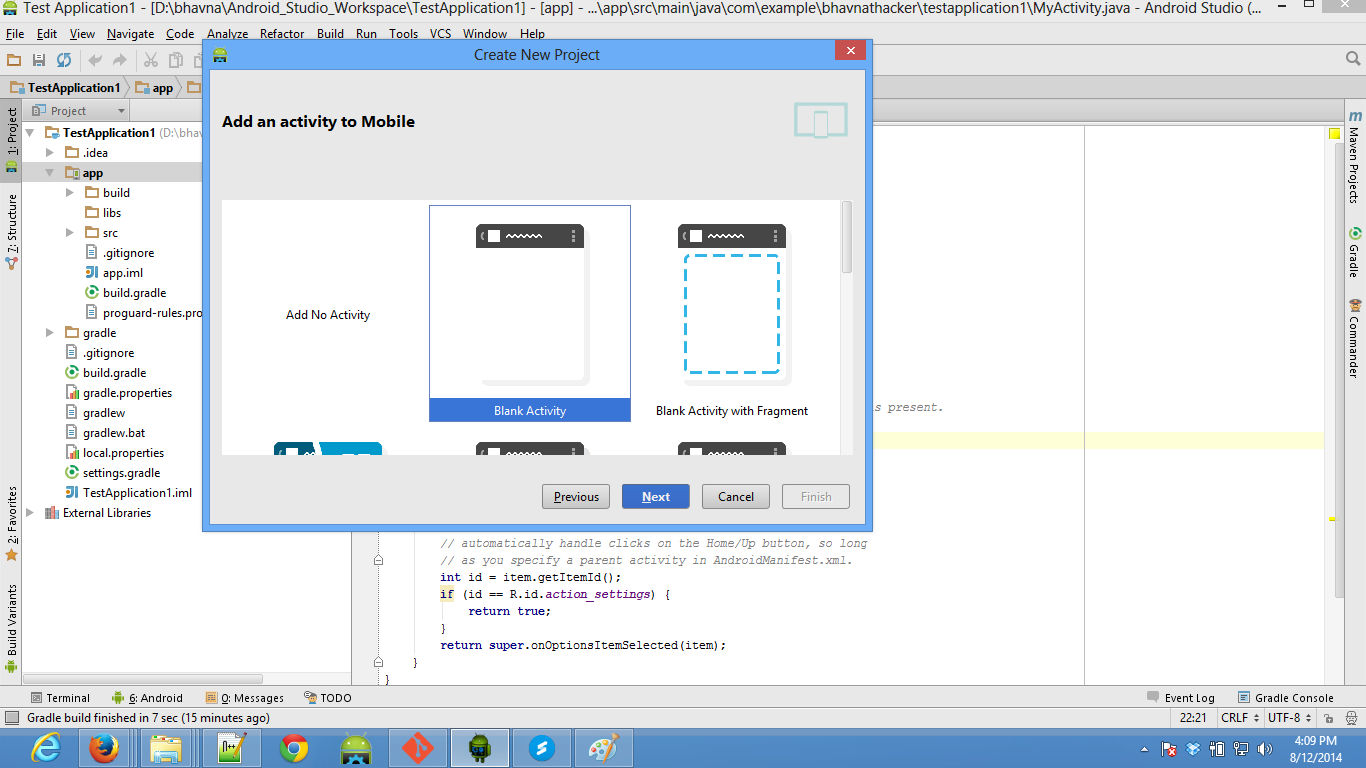Viewport: 1366px width, 768px height.
Task: Open Maven Projects side panel
Action: pyautogui.click(x=1354, y=158)
